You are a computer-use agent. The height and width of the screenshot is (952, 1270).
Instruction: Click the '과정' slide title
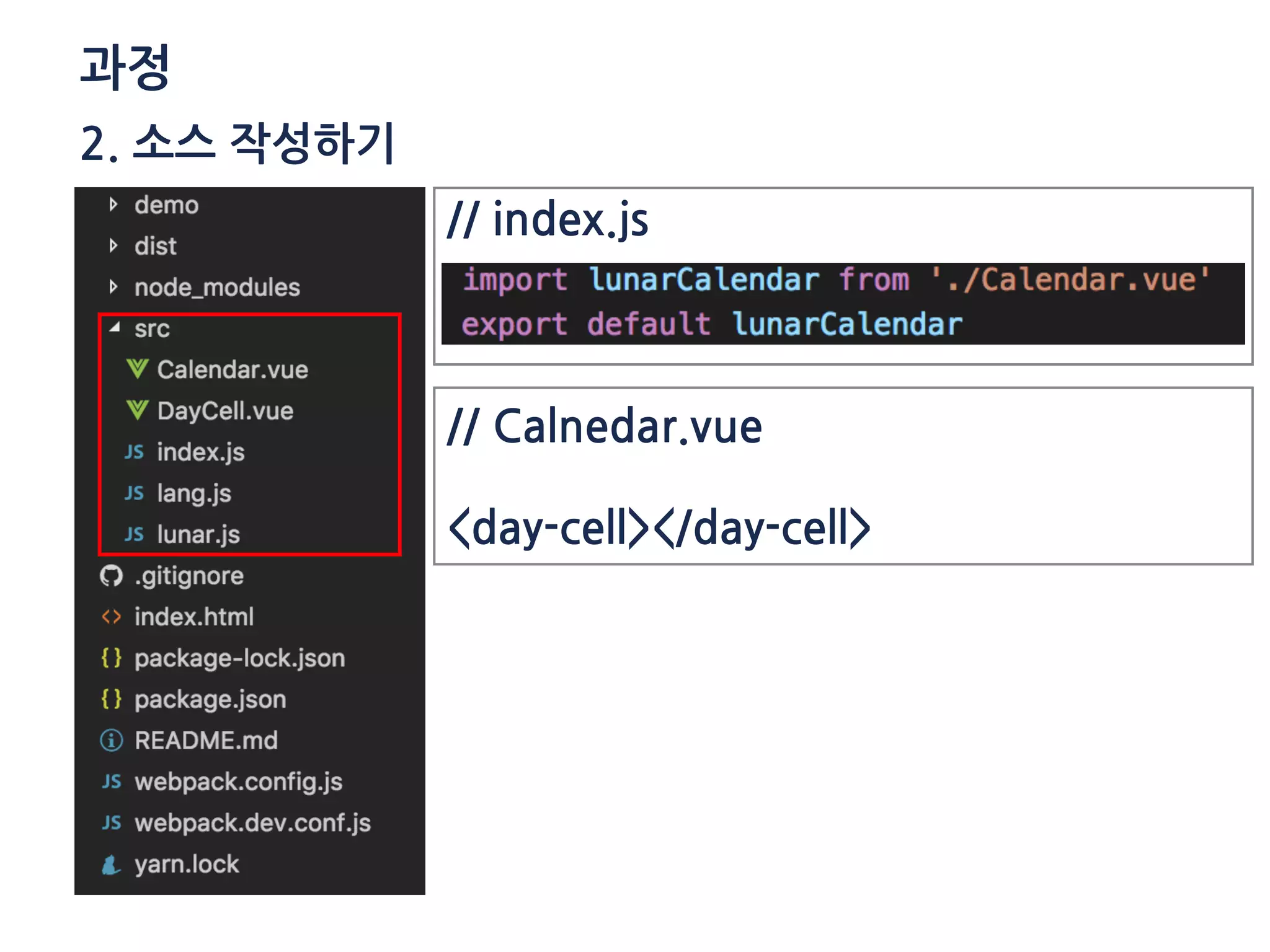[x=125, y=67]
